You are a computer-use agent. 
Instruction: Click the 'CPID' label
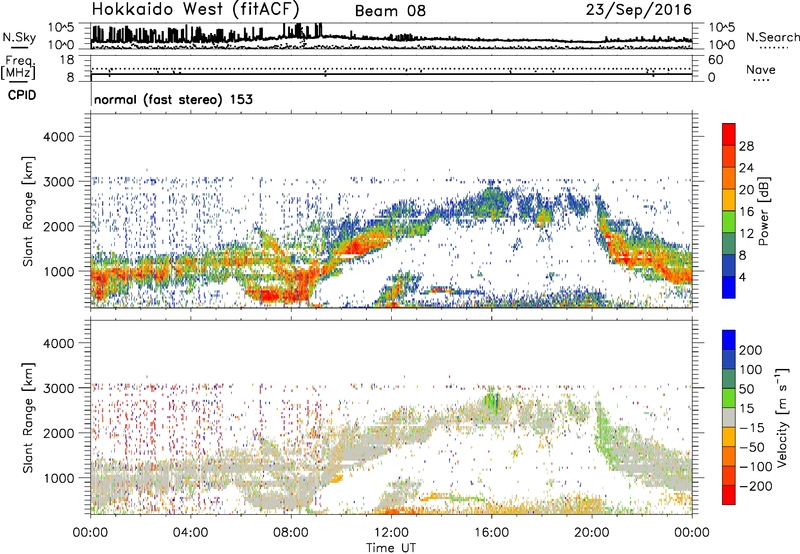22,95
